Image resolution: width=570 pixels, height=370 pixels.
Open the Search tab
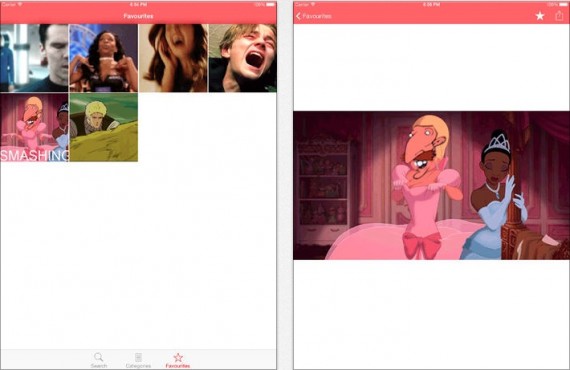point(99,360)
